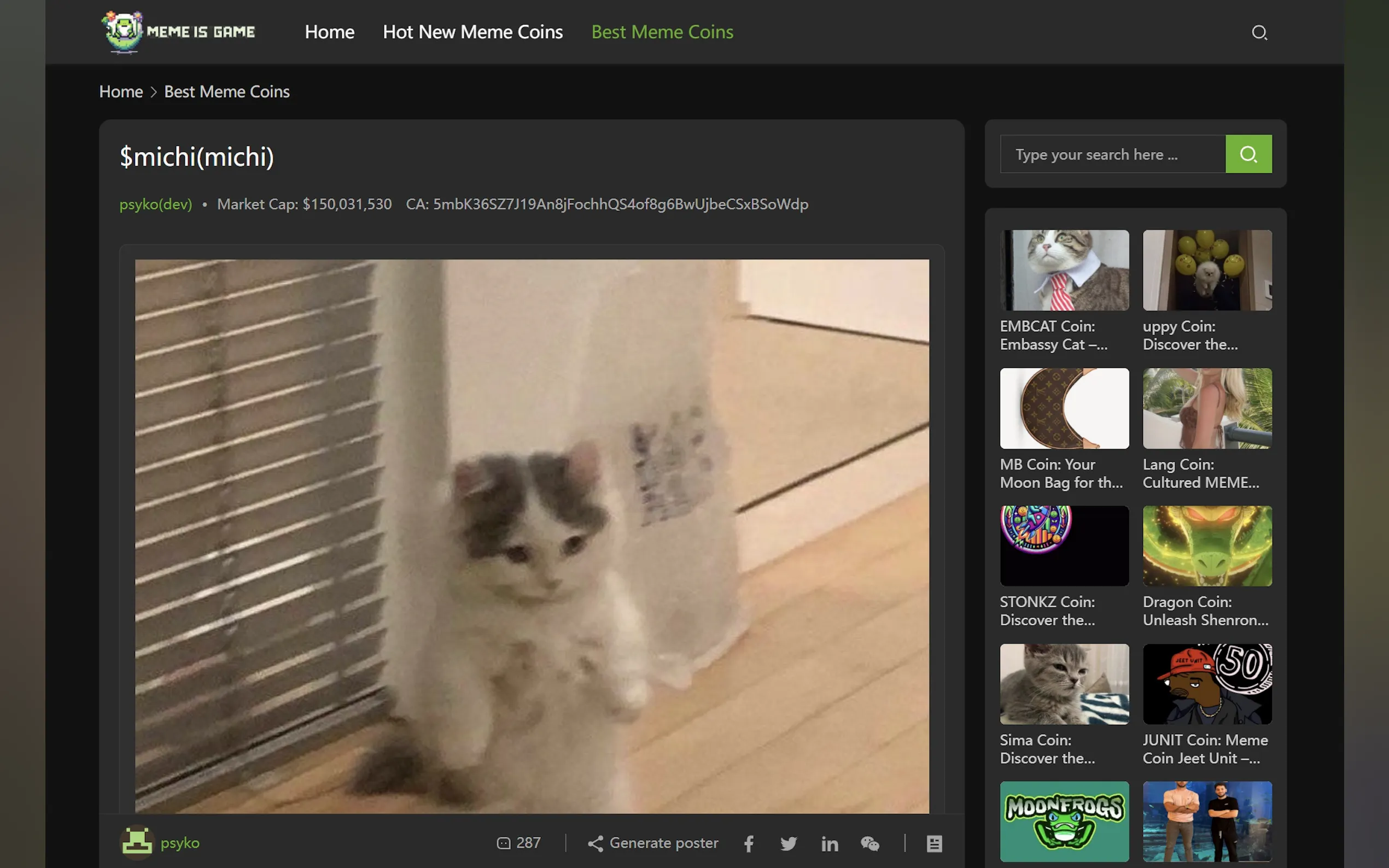
Task: Go to Best Meme Coins tab
Action: [662, 32]
